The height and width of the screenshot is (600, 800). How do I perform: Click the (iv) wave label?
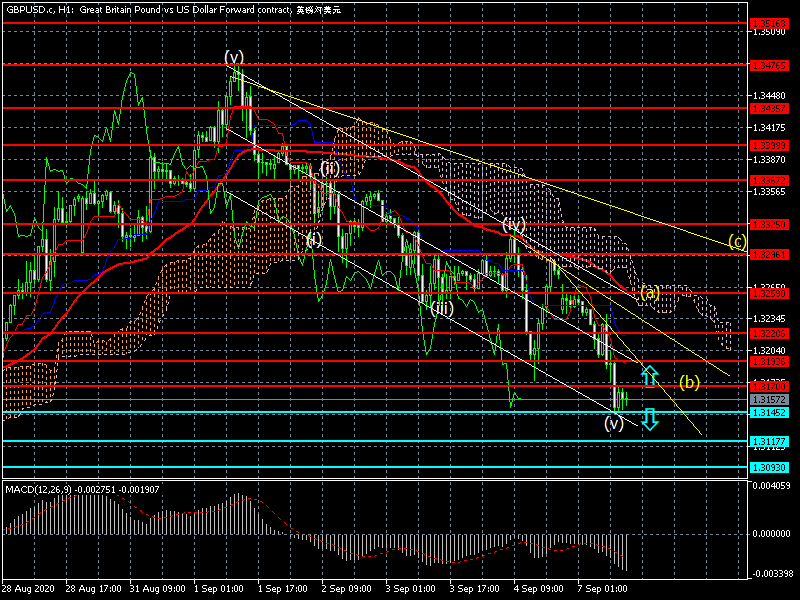tap(514, 224)
